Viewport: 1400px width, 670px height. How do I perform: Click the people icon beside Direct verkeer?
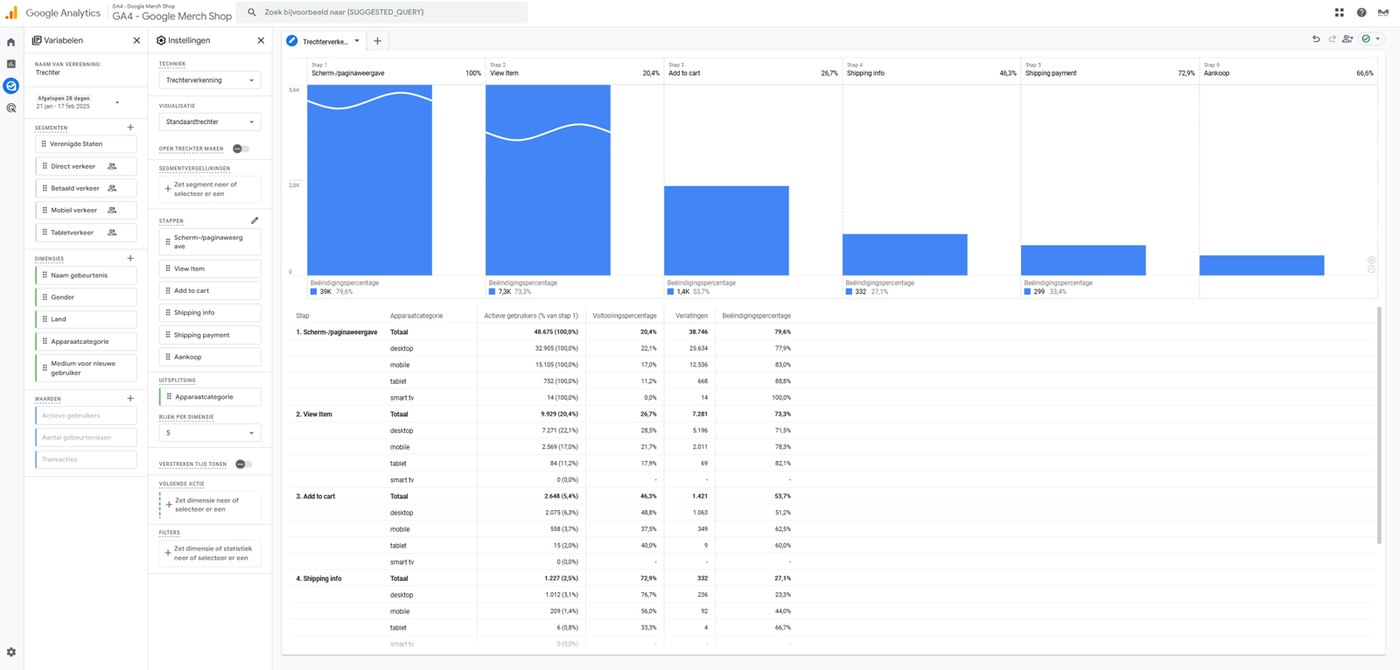tap(112, 166)
